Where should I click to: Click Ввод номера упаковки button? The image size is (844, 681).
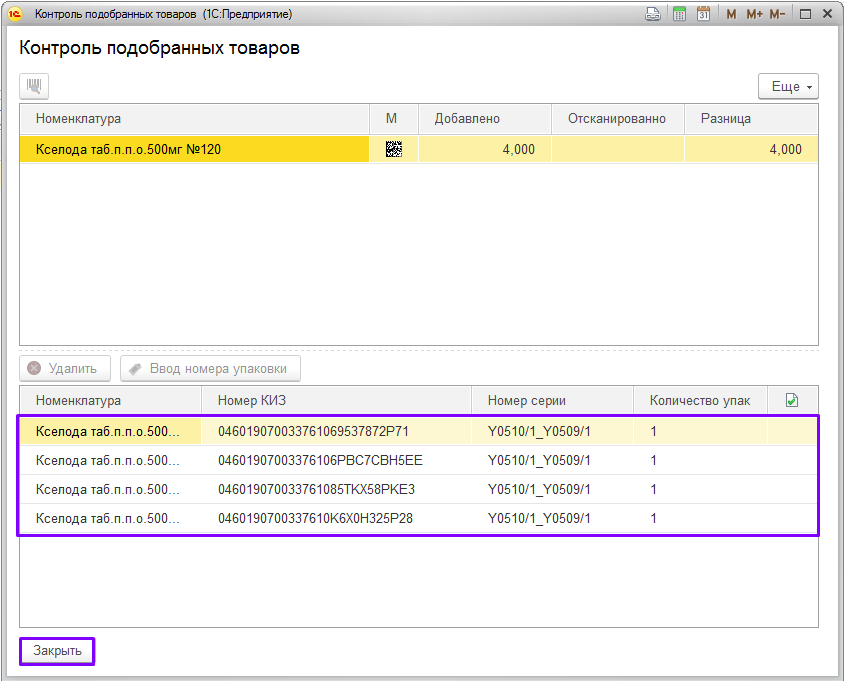[210, 369]
